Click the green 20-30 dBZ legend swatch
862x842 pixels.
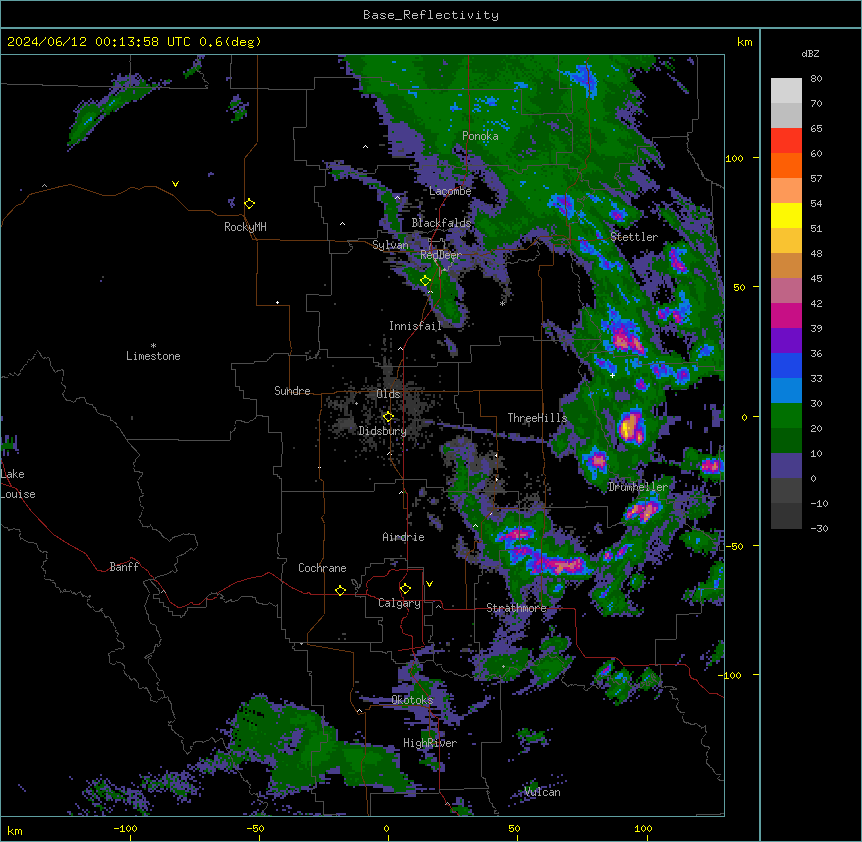pos(786,416)
